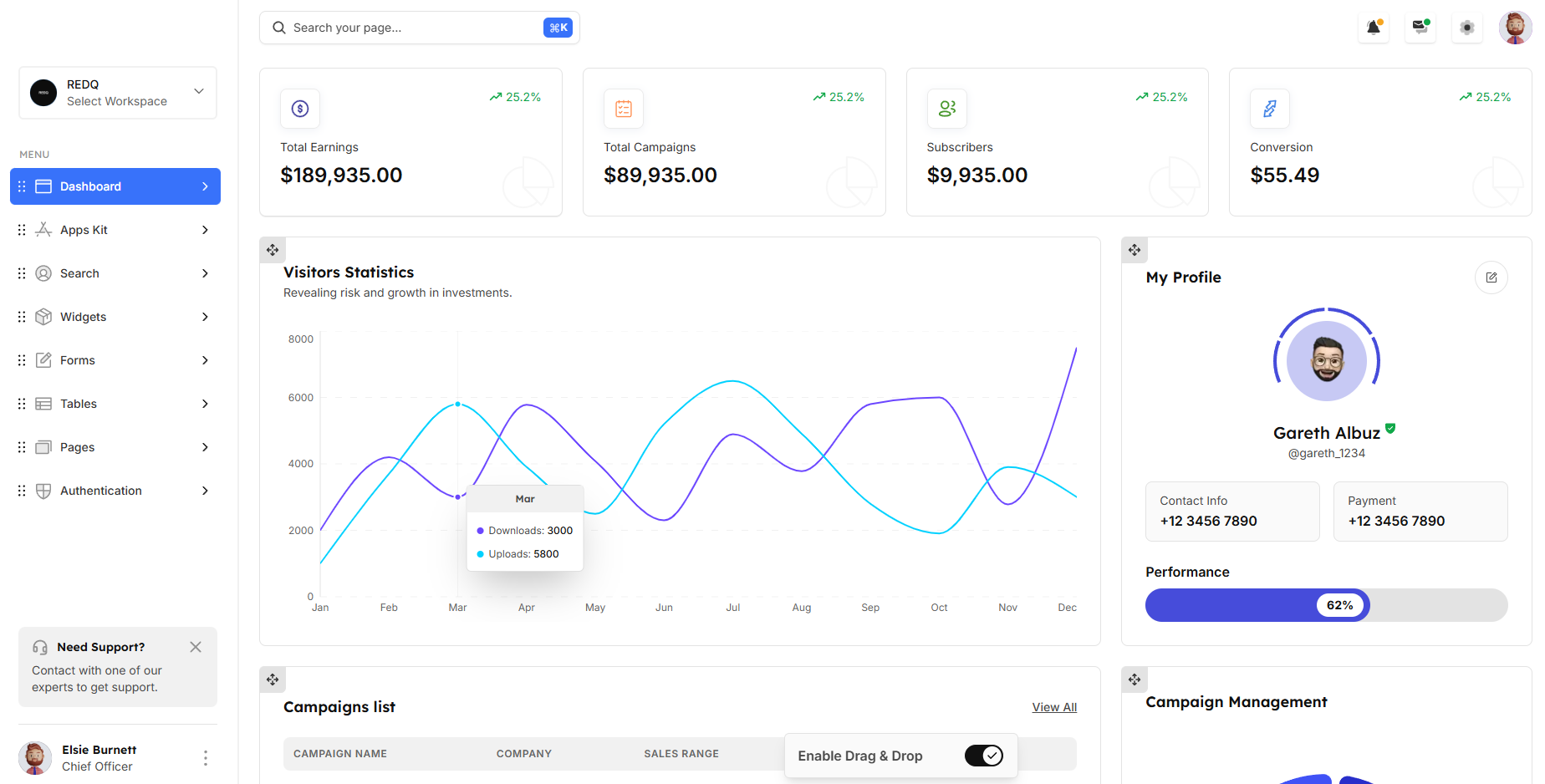The width and height of the screenshot is (1545, 784).
Task: Expand the Authentication menu chevron
Action: coord(205,491)
